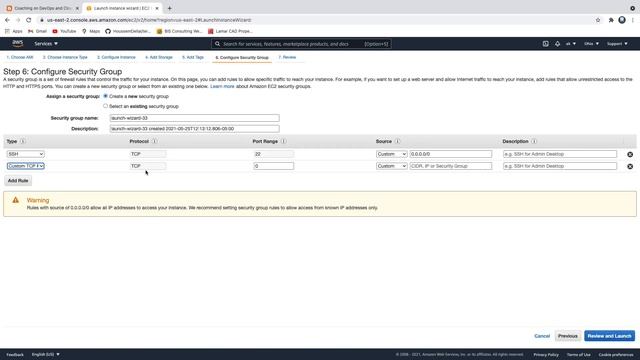
Task: Click the browser forward arrow
Action: tap(18, 20)
